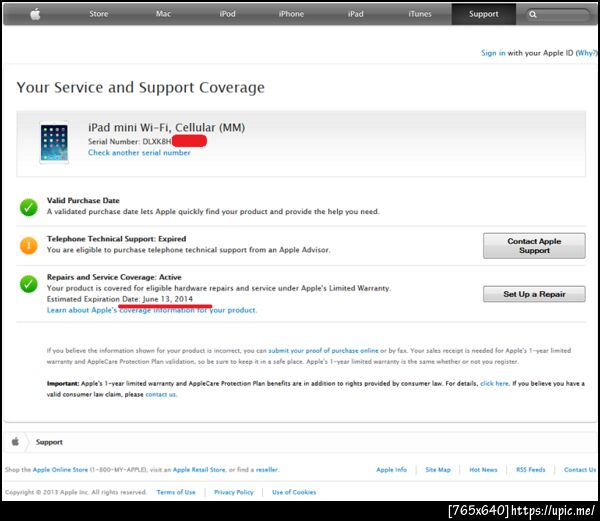Image resolution: width=600 pixels, height=521 pixels.
Task: Follow the click here consumer law link
Action: (x=494, y=383)
